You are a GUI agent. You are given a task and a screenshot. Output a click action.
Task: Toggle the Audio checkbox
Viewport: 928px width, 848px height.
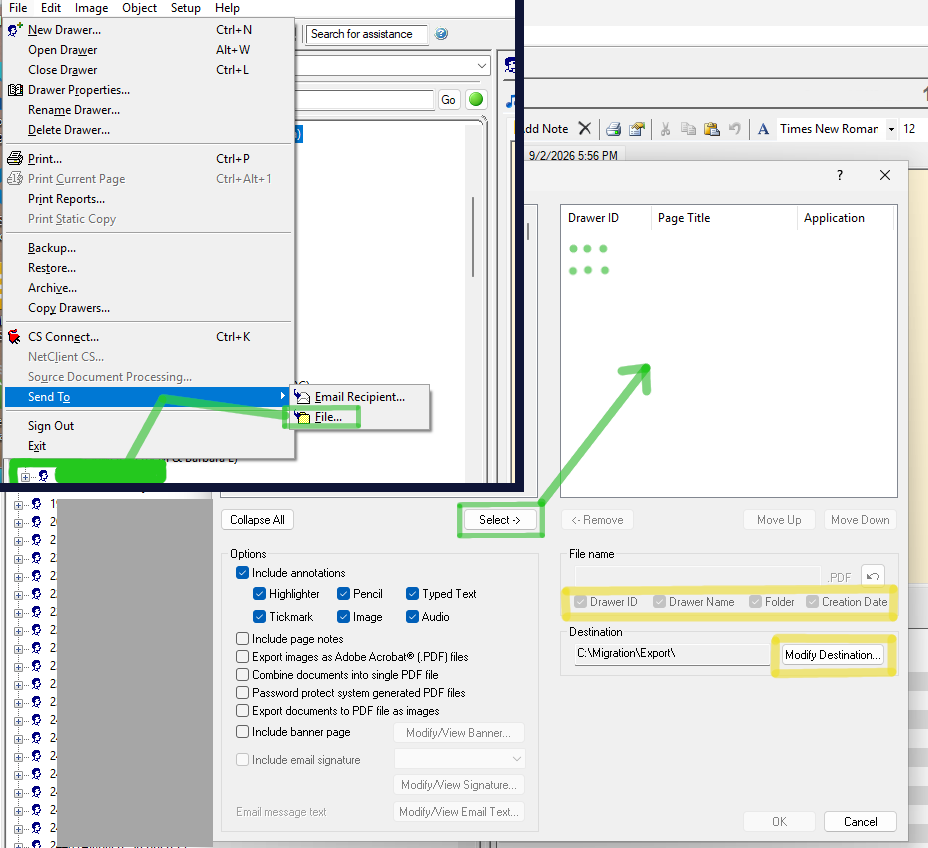click(413, 617)
